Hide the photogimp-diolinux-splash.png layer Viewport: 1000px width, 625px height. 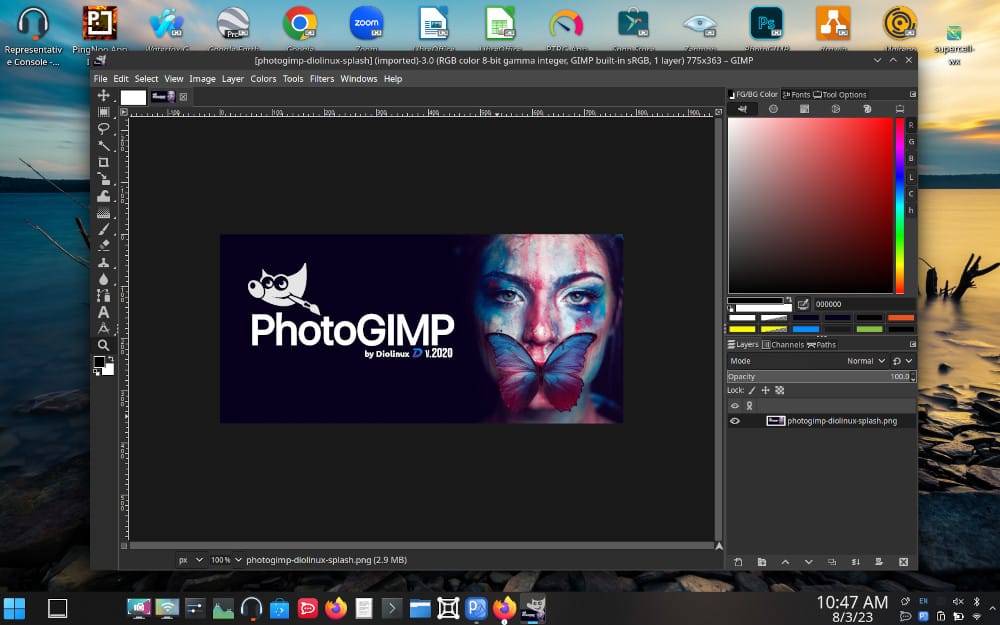coord(735,421)
